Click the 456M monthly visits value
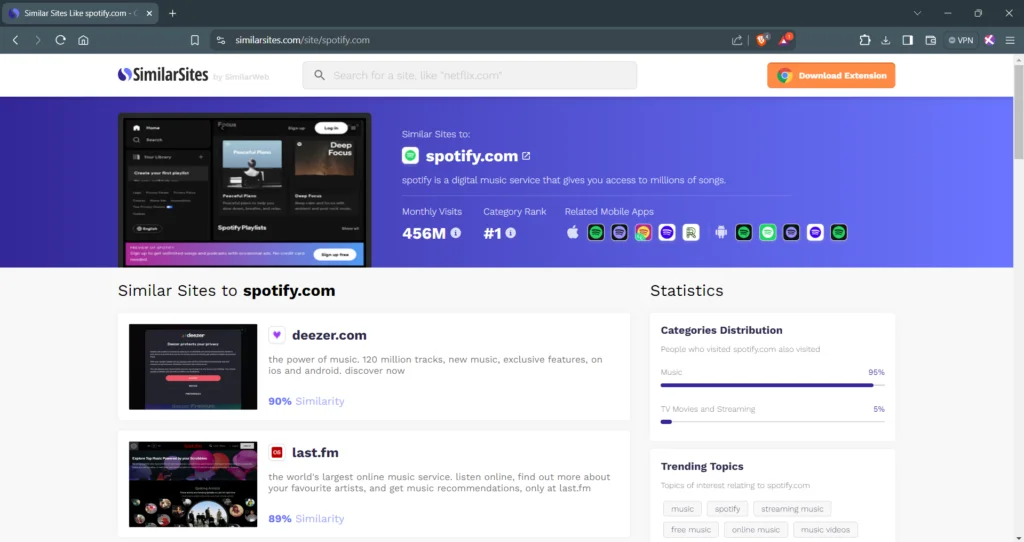This screenshot has width=1024, height=542. click(x=424, y=233)
